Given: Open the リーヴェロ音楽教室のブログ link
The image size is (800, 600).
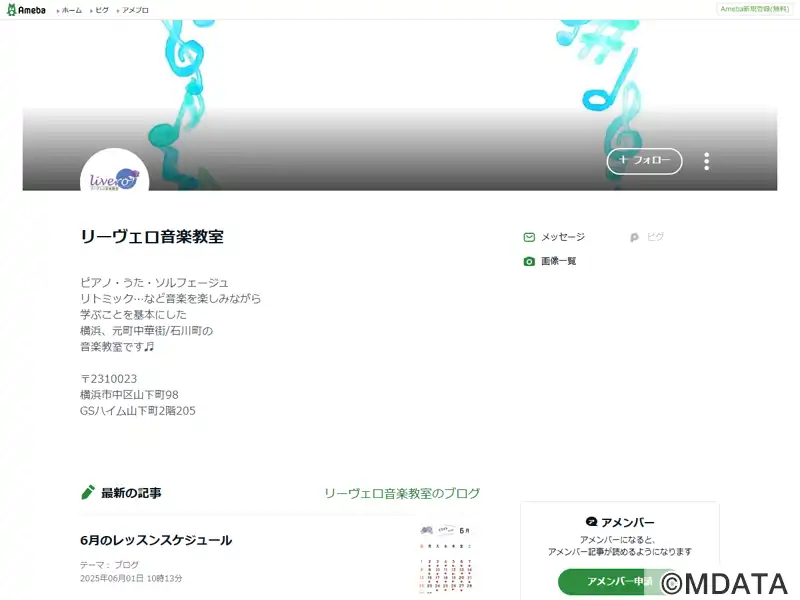Looking at the screenshot, I should [x=402, y=493].
